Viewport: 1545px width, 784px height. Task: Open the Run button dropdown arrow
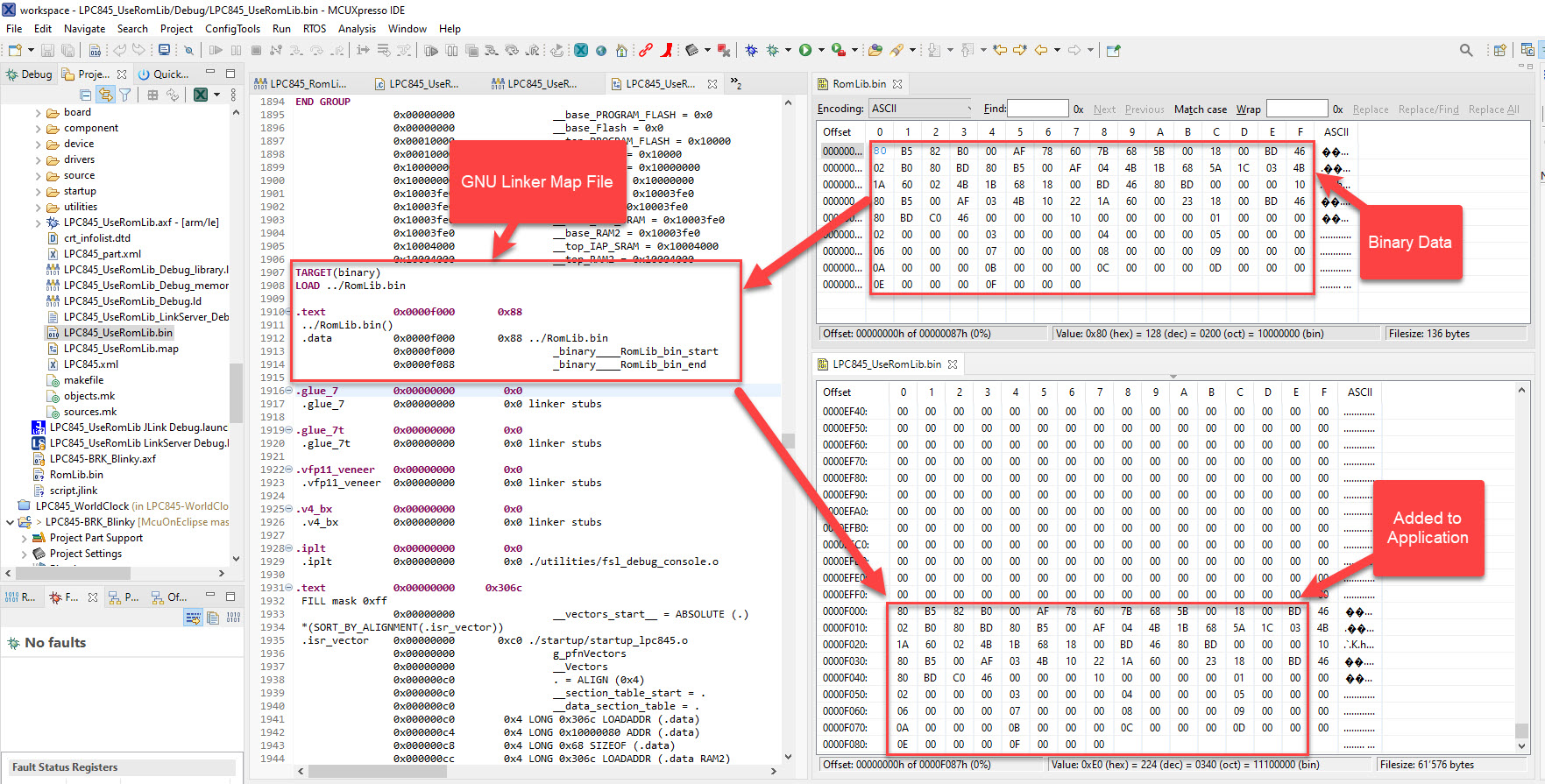(821, 51)
